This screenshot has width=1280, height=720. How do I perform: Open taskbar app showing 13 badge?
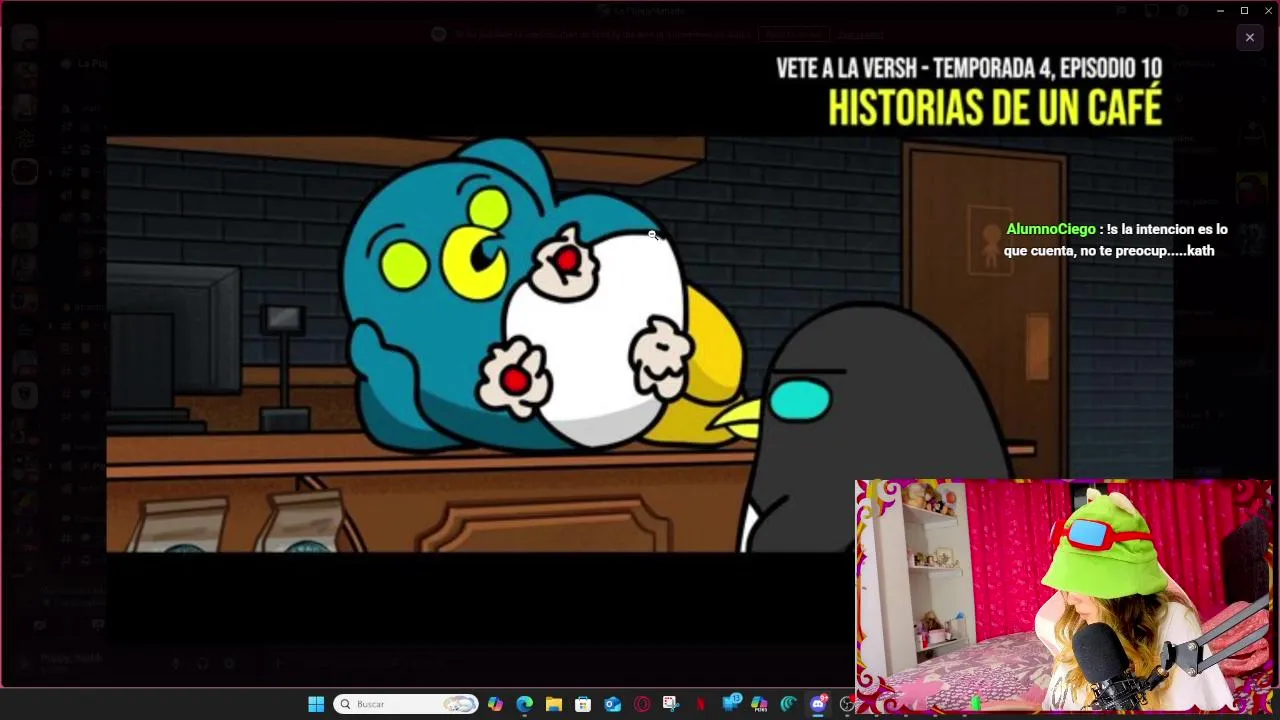[731, 704]
